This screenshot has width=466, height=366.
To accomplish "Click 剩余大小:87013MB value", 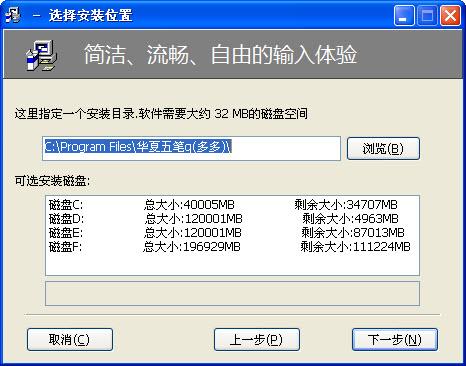I will point(353,233).
